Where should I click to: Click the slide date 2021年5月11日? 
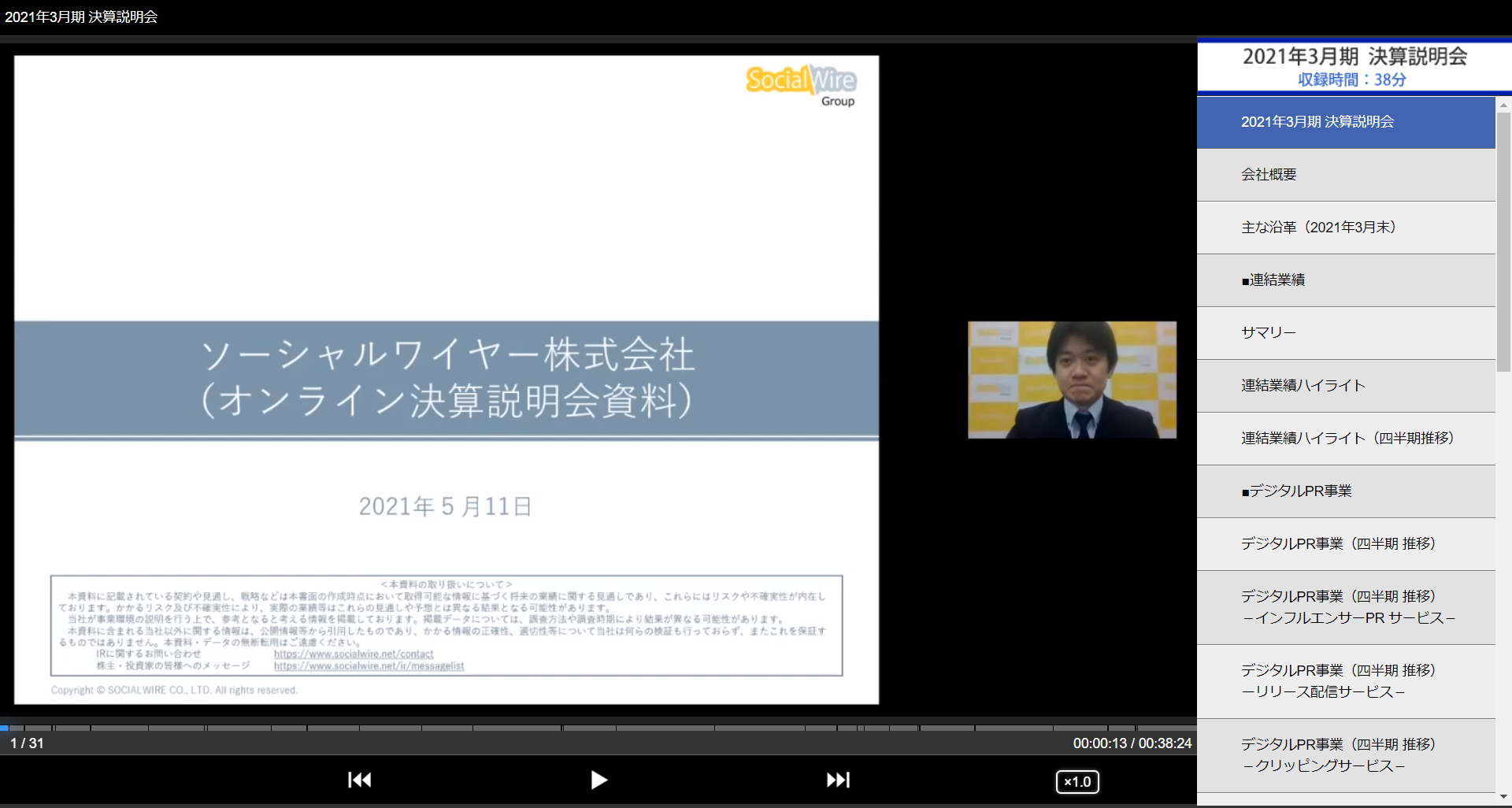pyautogui.click(x=446, y=506)
